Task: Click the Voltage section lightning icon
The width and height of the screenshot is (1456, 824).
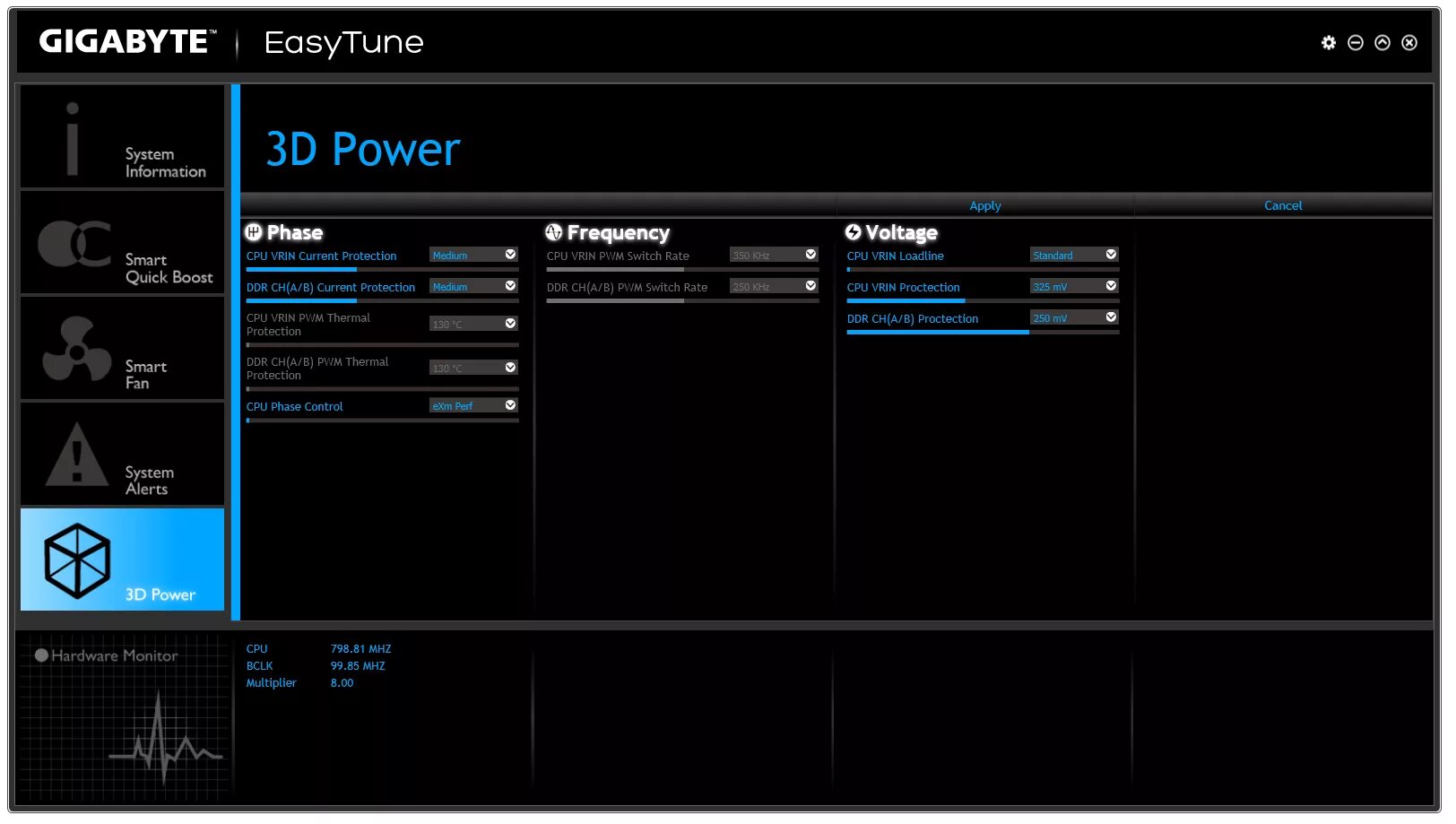Action: (x=854, y=232)
